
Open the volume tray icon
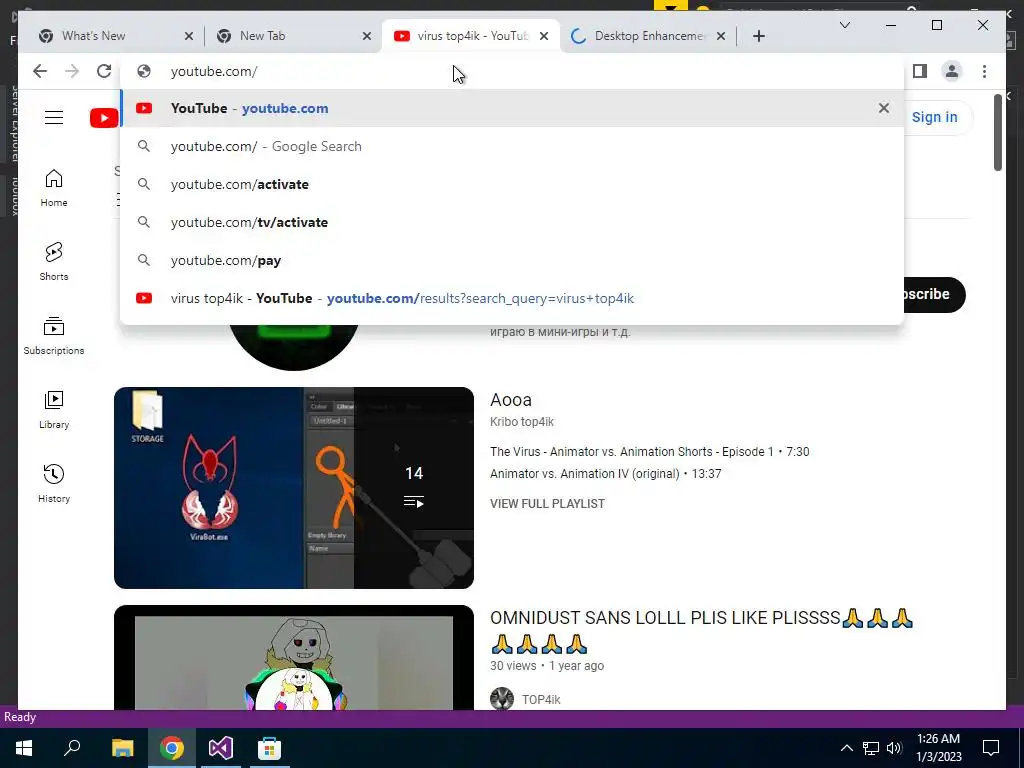click(x=894, y=748)
